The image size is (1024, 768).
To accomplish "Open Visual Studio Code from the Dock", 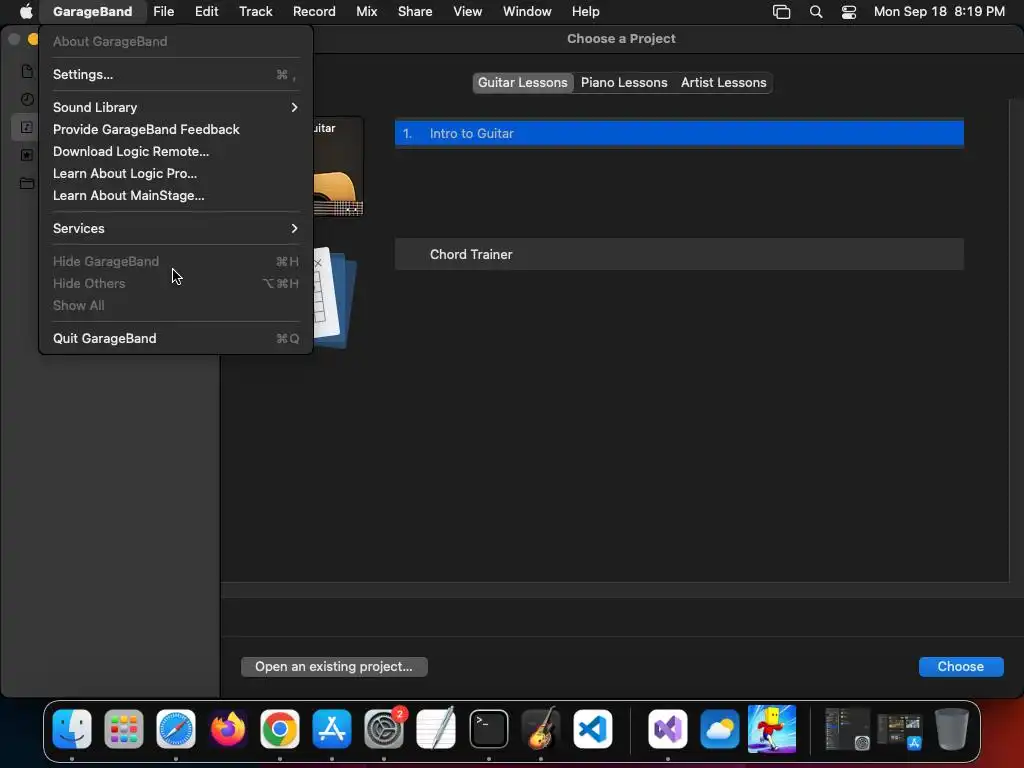I will [593, 728].
